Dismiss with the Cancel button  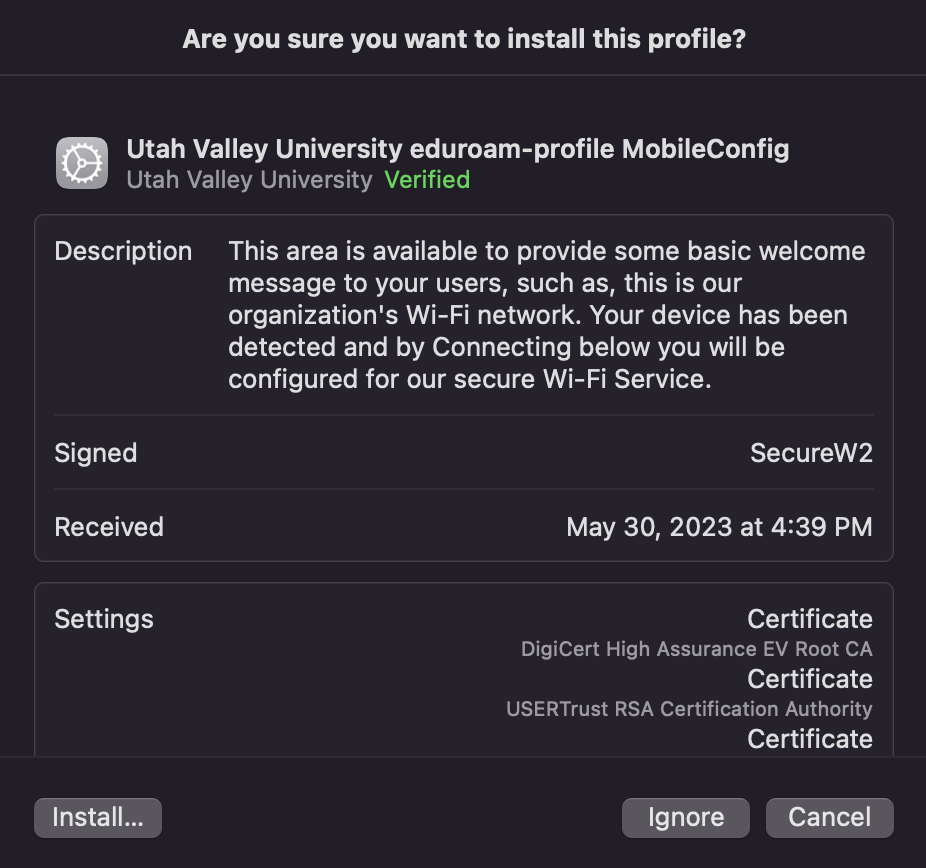coord(829,817)
